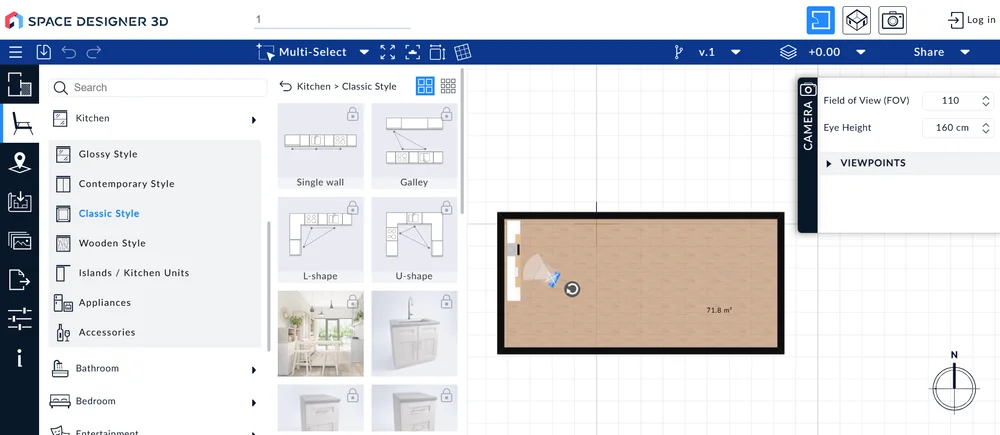Open the Multi-Select dropdown
The height and width of the screenshot is (435, 1000).
coord(364,52)
